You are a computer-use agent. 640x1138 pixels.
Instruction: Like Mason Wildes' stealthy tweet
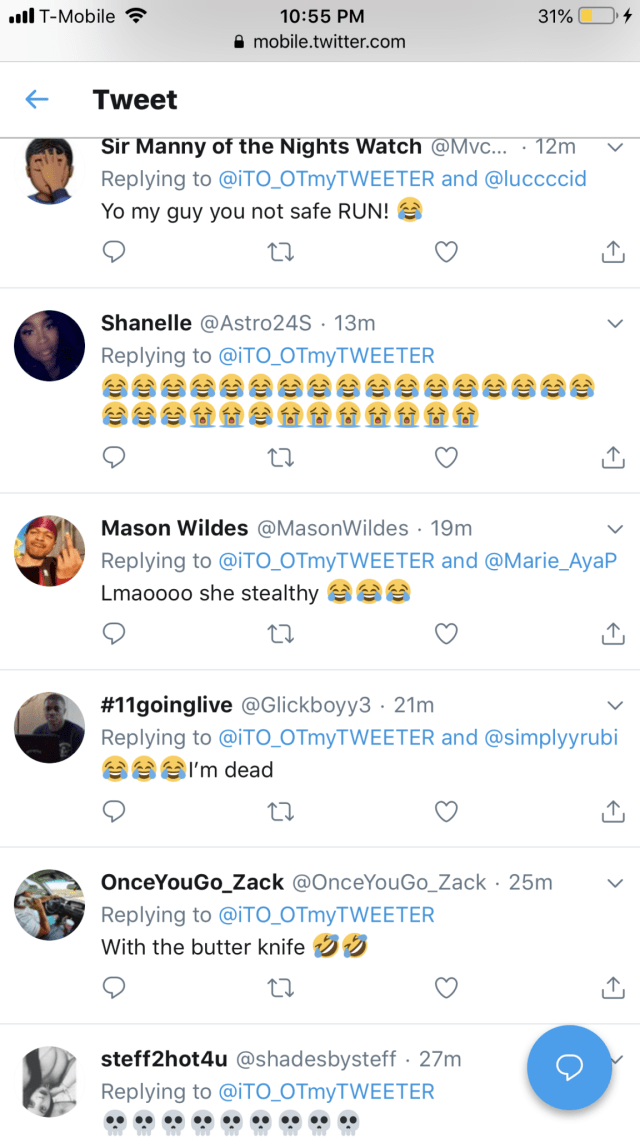446,633
